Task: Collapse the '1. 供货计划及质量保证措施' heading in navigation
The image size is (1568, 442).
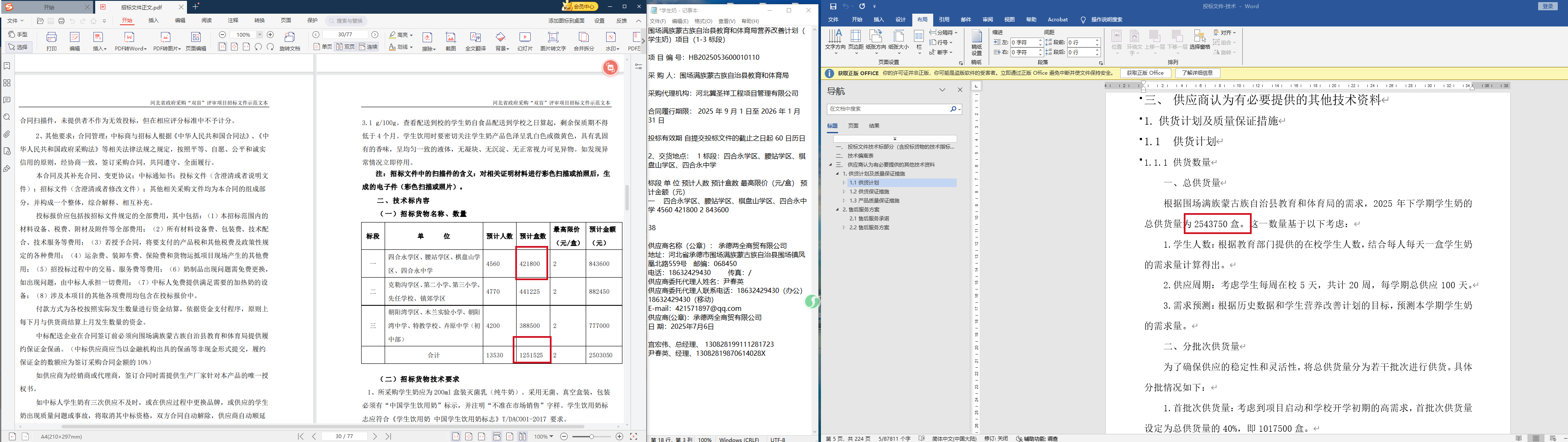Action: point(838,173)
